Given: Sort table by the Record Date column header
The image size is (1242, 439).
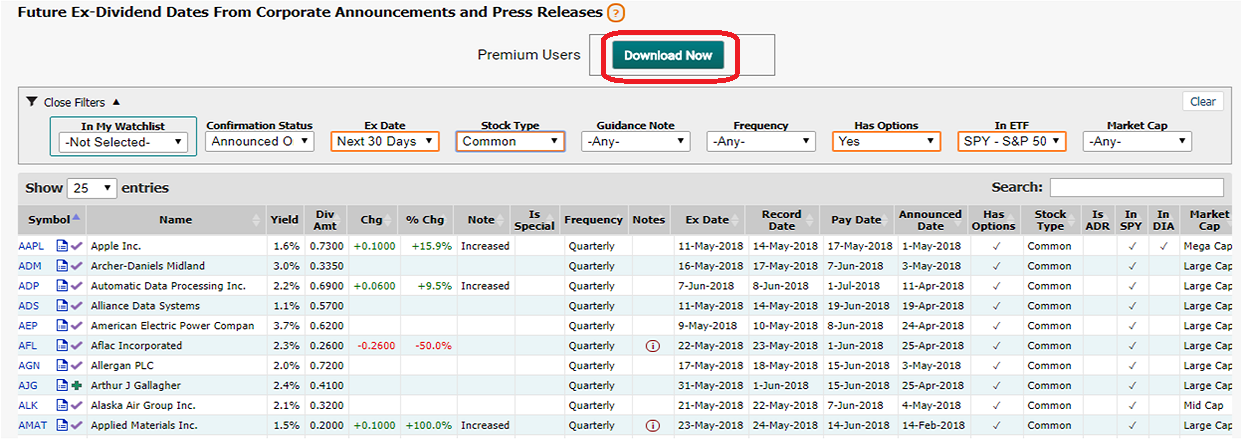Looking at the screenshot, I should (x=781, y=220).
